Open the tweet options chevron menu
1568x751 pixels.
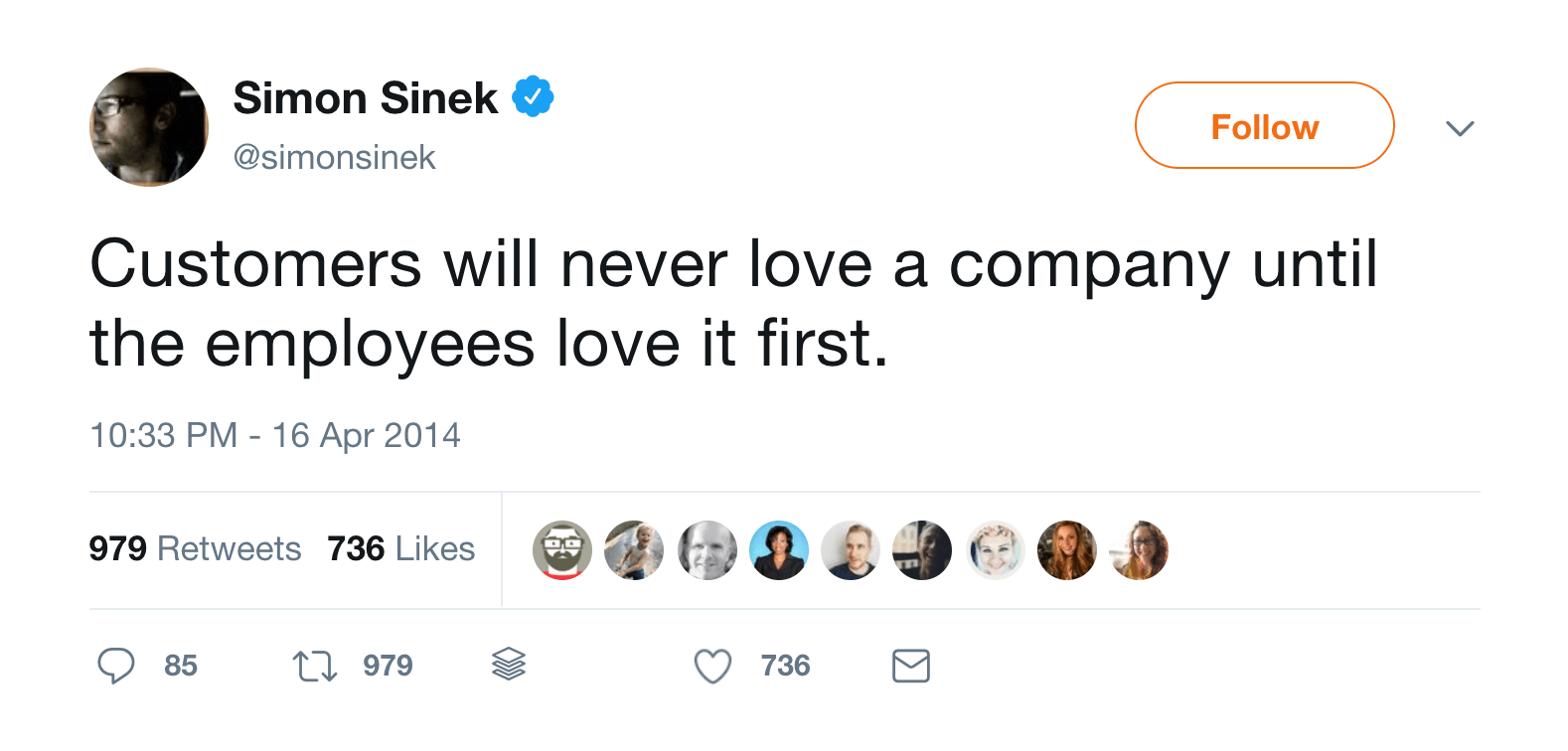pos(1459,128)
